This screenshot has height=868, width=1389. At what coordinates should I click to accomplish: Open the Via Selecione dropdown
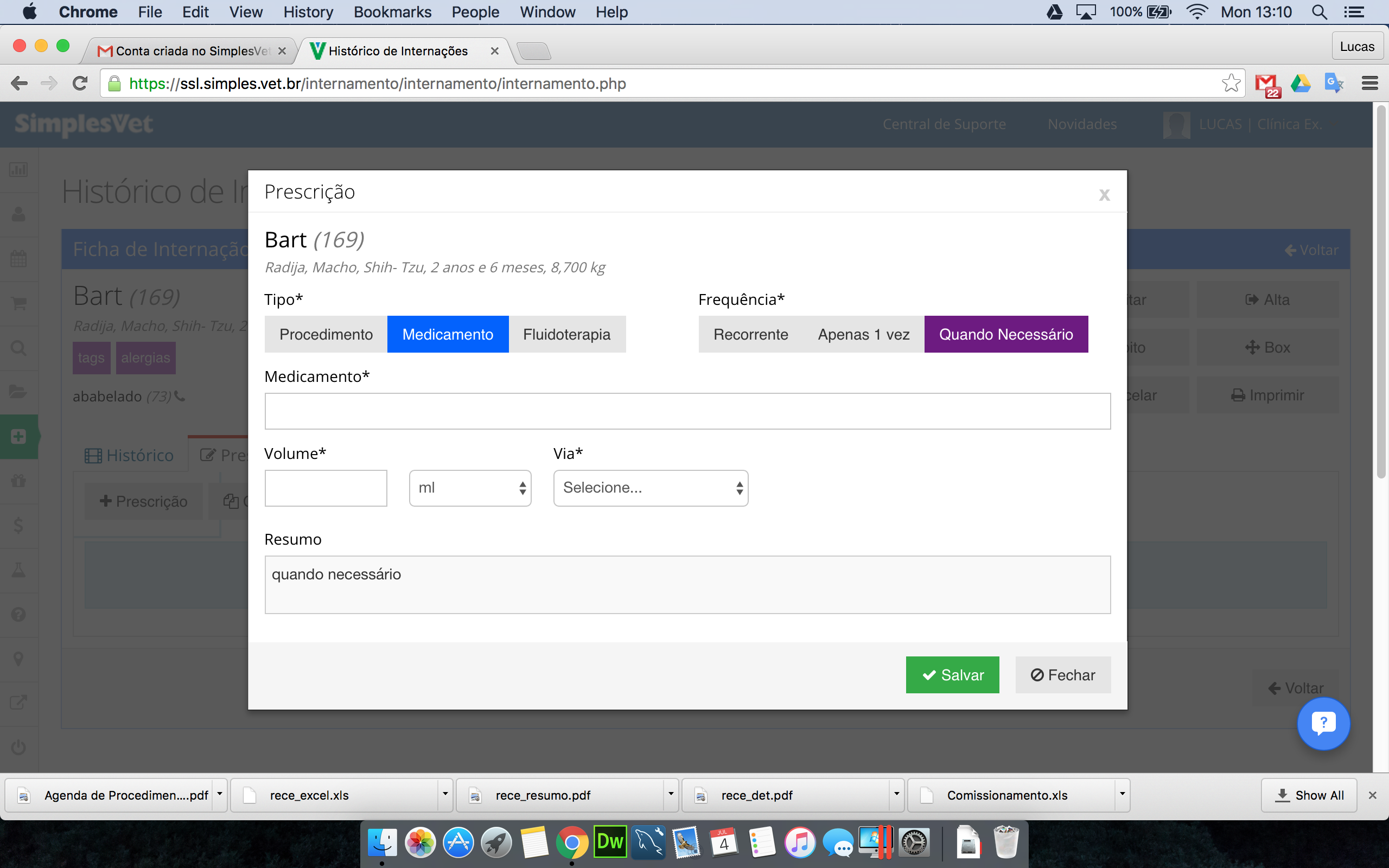point(651,488)
